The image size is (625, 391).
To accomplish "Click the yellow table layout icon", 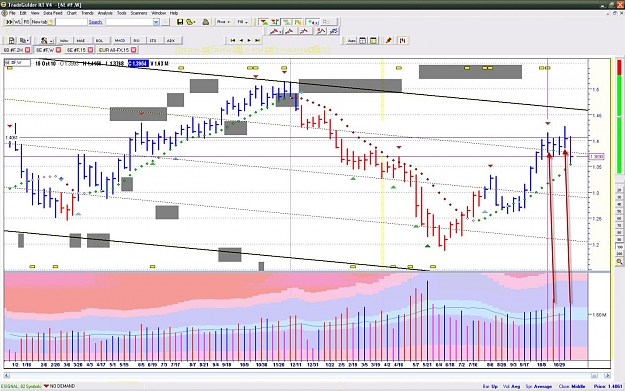I will coord(373,41).
